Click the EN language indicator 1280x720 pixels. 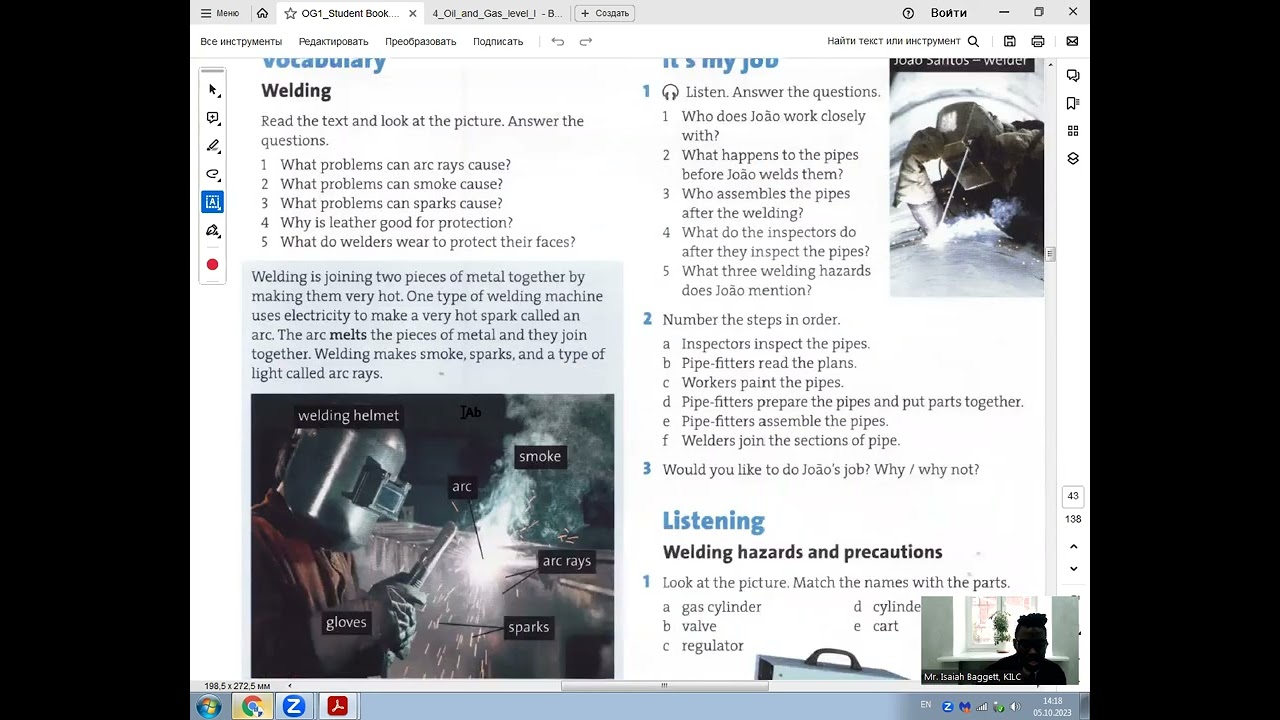925,705
